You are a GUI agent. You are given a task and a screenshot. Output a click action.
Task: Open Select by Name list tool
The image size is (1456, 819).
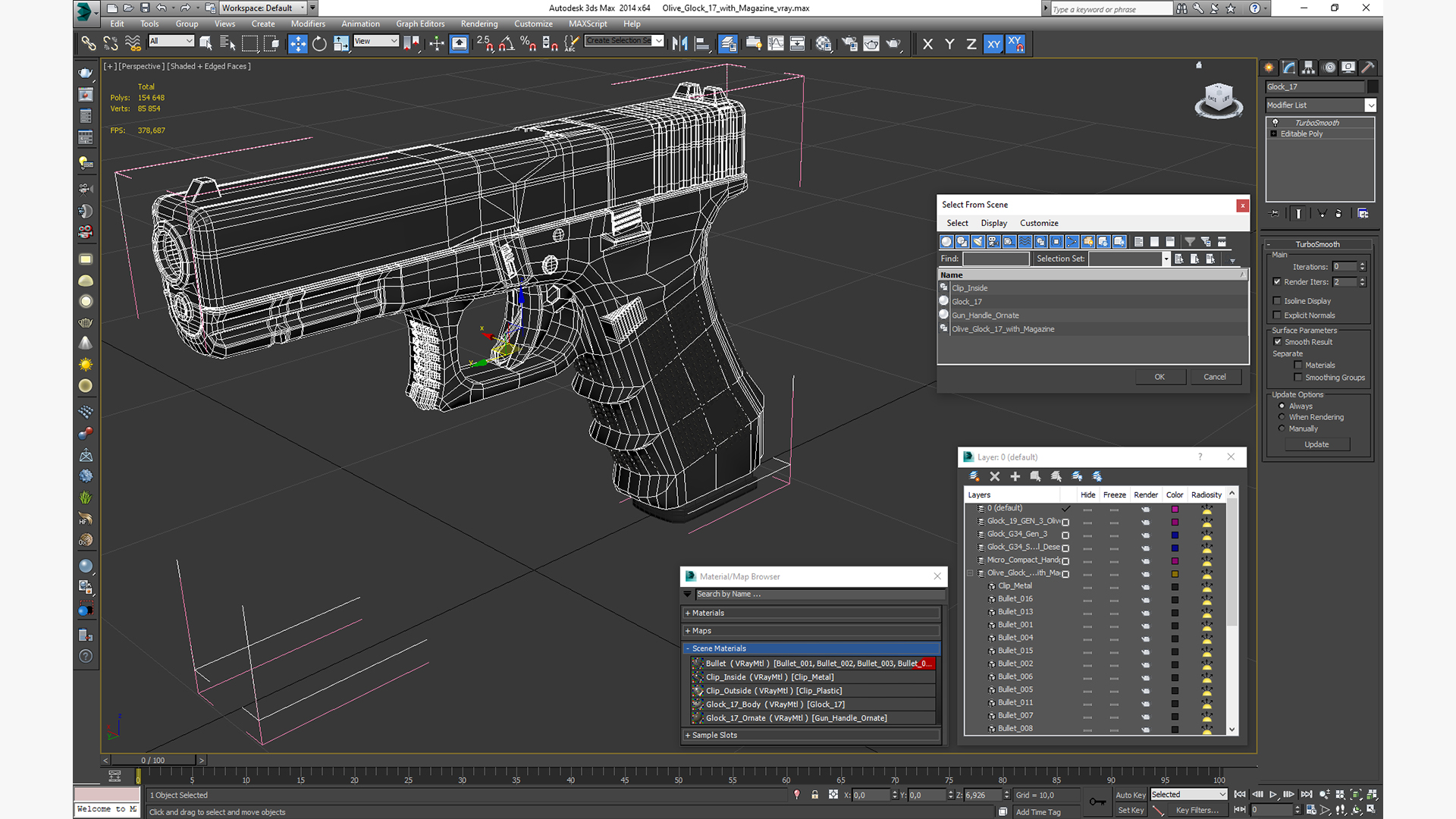(x=227, y=44)
